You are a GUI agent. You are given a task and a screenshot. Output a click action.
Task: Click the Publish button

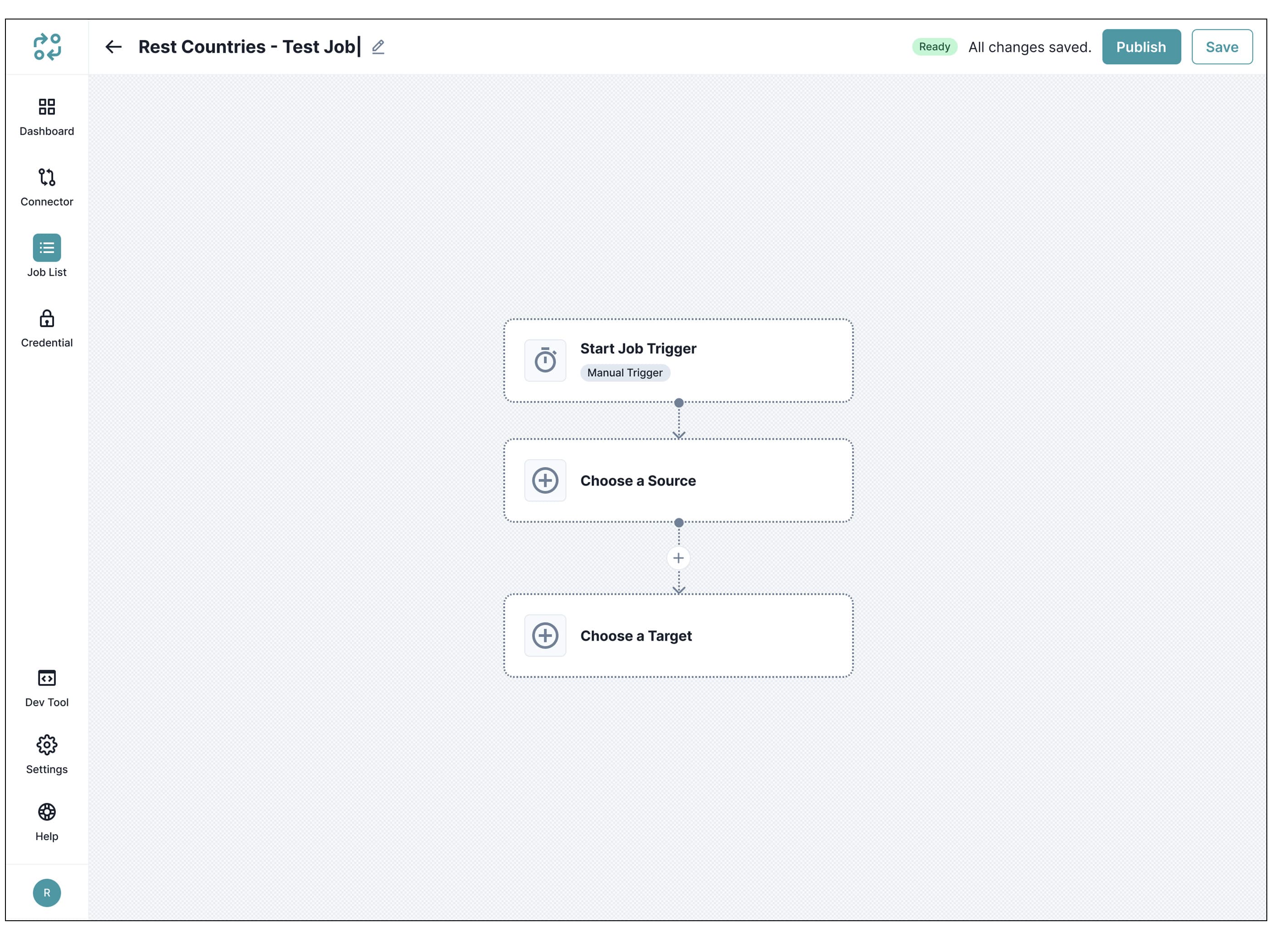click(x=1141, y=46)
